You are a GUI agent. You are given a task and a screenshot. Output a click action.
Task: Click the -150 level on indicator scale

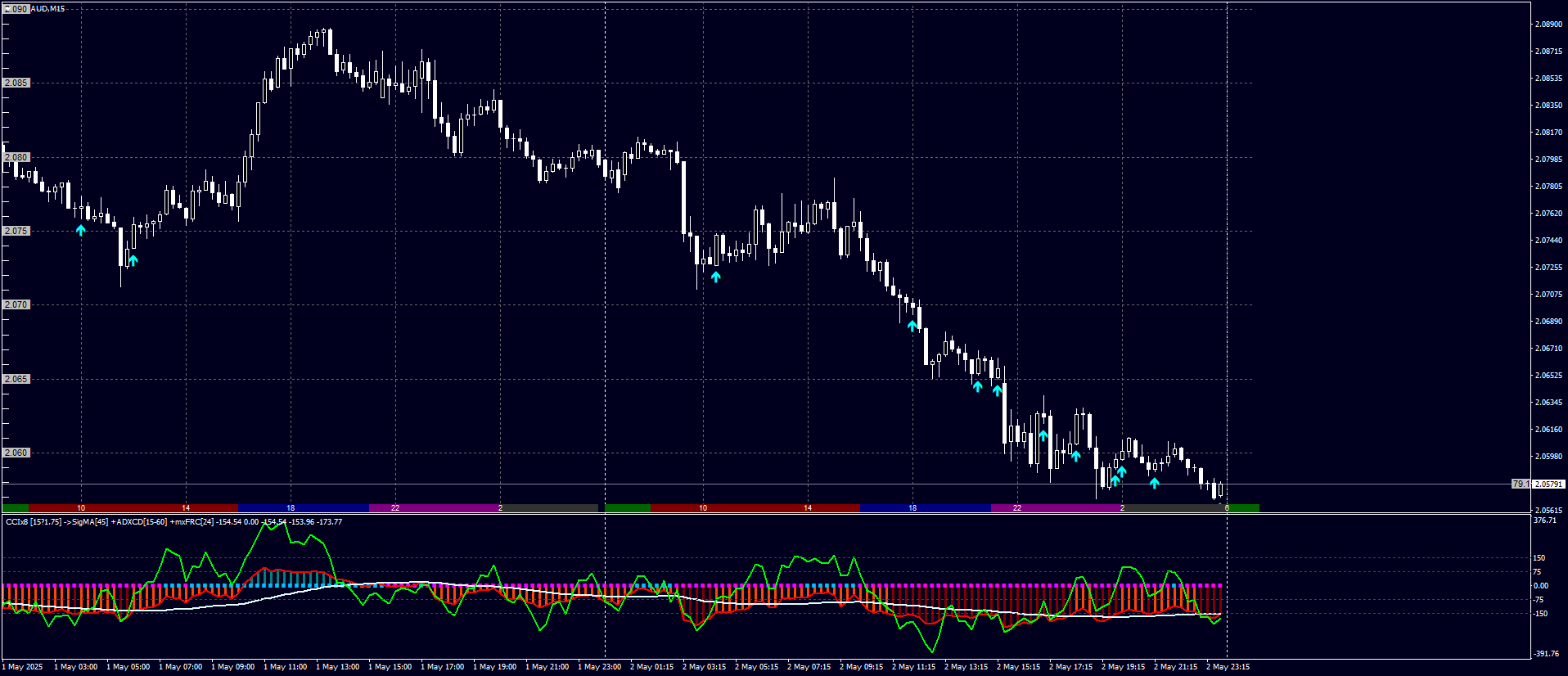point(1540,614)
